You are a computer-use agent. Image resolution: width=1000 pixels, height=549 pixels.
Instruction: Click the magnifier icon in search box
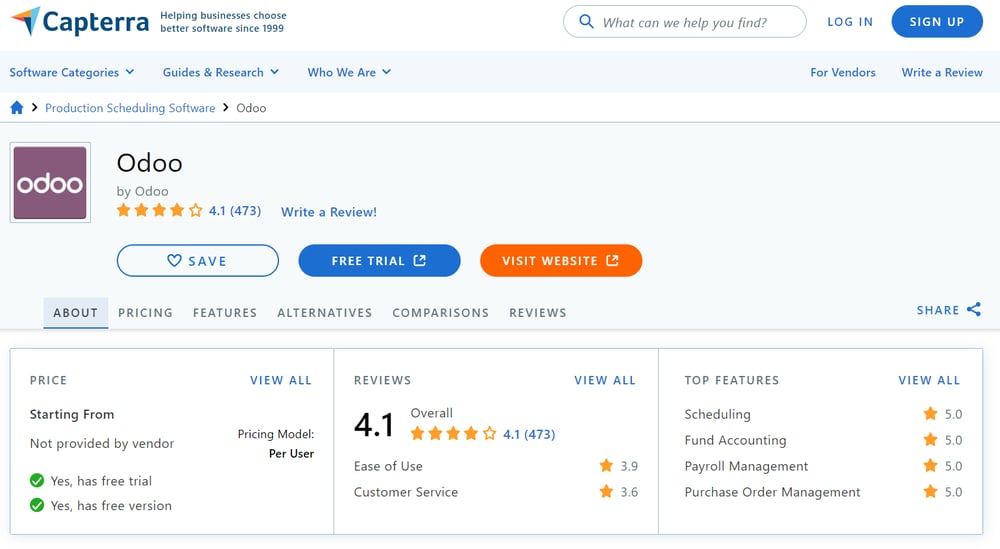[585, 22]
